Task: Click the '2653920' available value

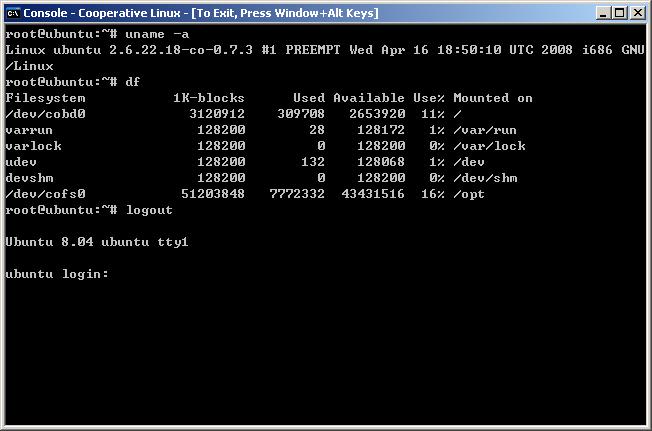Action: pos(377,114)
